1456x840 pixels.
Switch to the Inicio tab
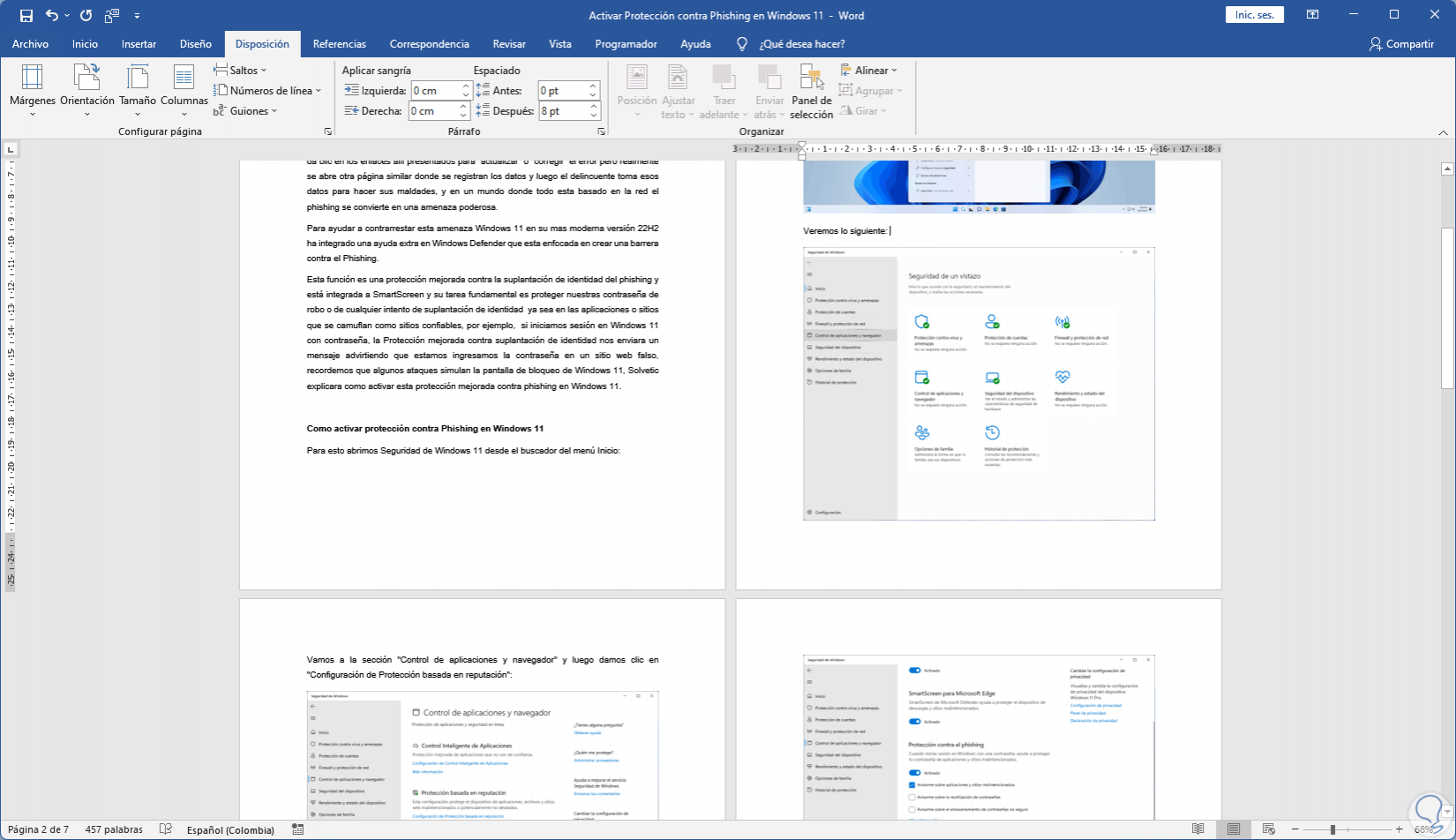tap(85, 44)
